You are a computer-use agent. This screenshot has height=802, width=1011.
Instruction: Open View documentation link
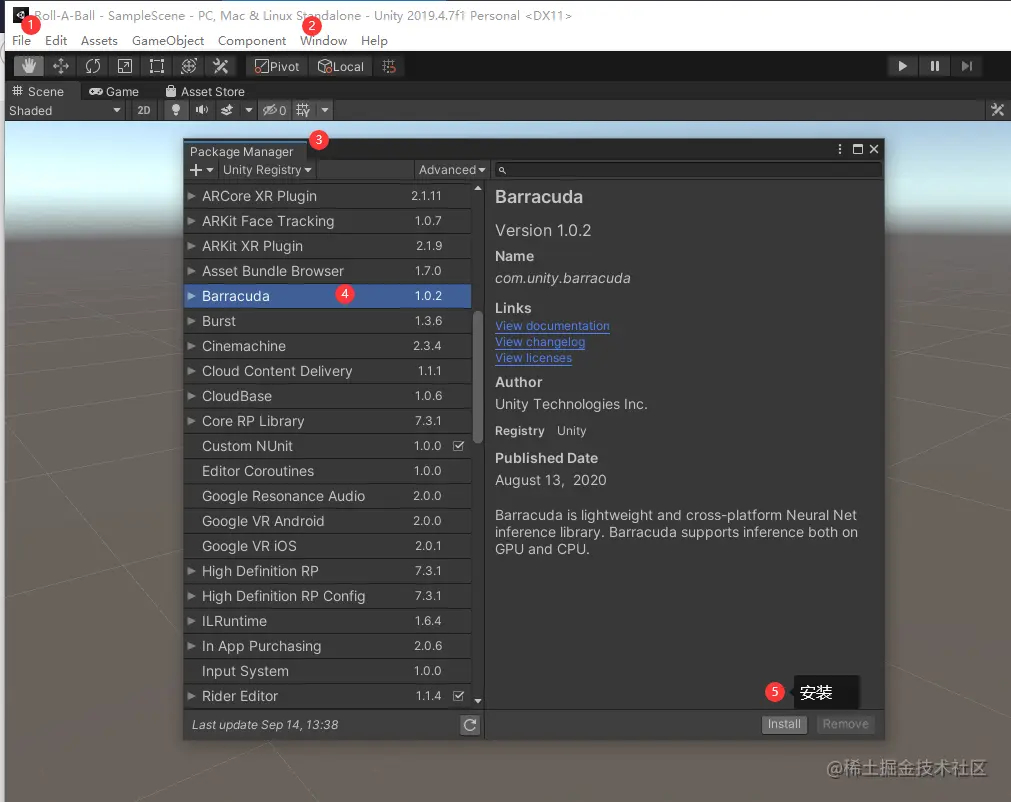point(552,326)
